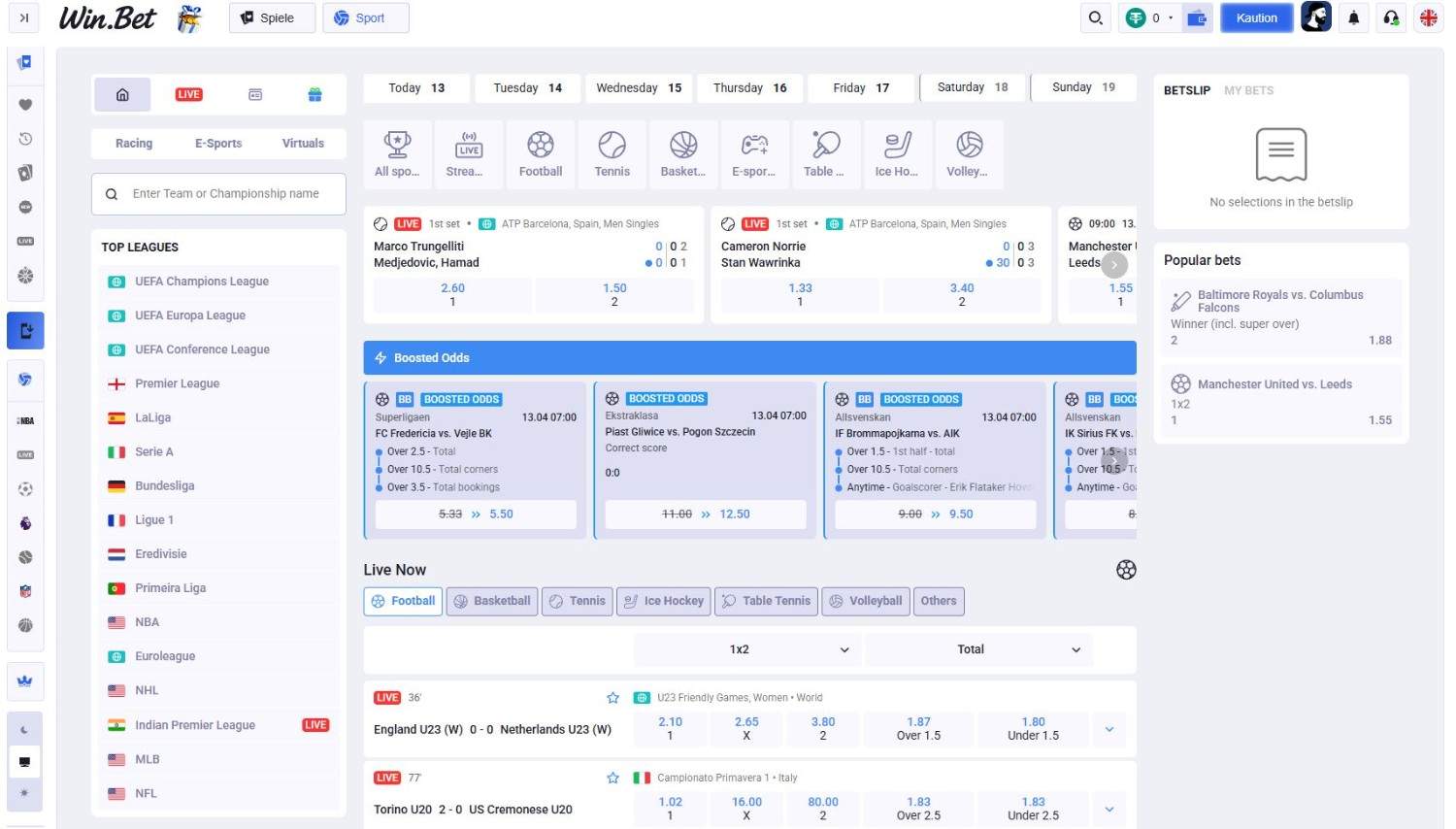
Task: Click the Kaution button
Action: pos(1256,17)
